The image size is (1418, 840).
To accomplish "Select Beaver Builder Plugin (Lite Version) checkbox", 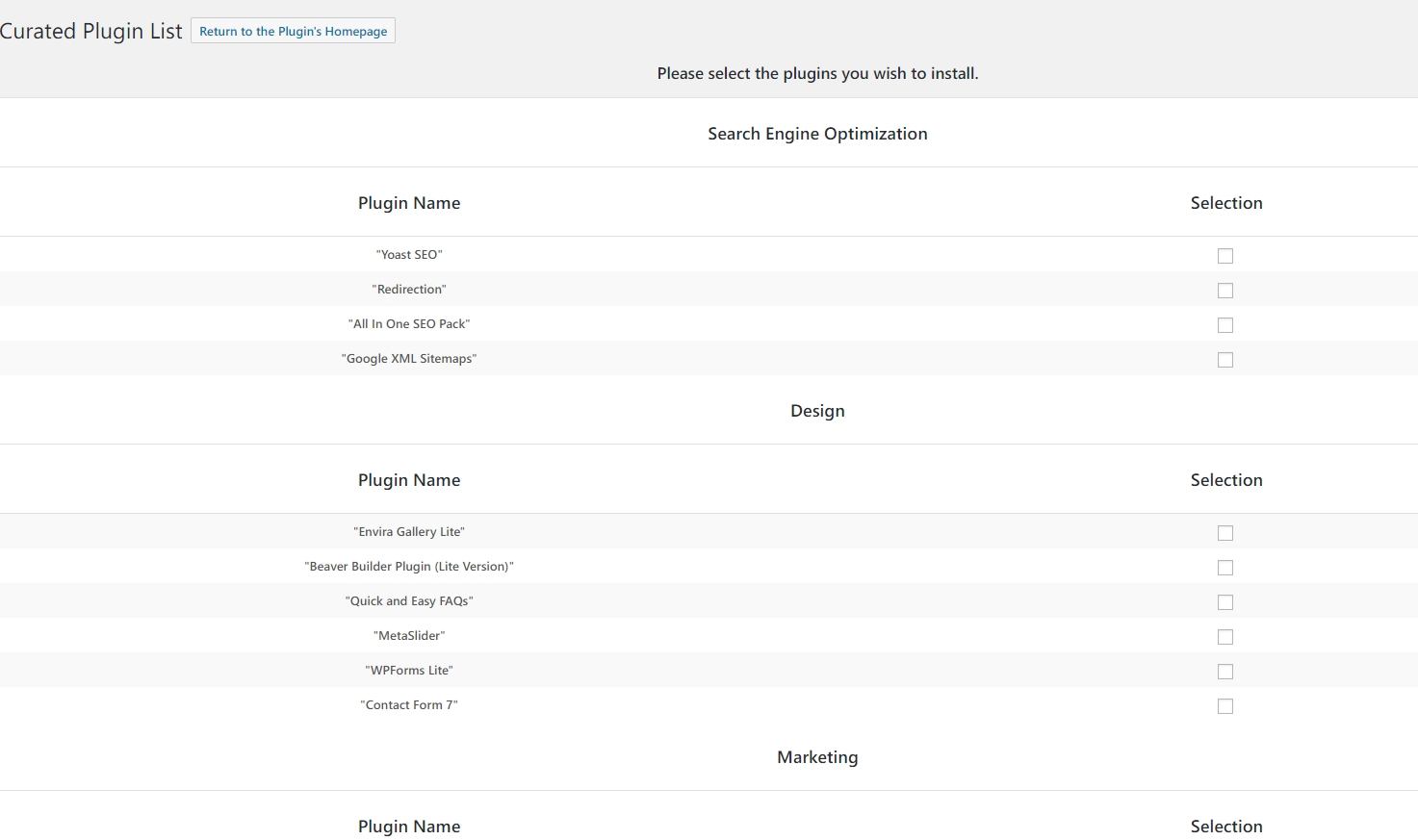I will tap(1225, 568).
